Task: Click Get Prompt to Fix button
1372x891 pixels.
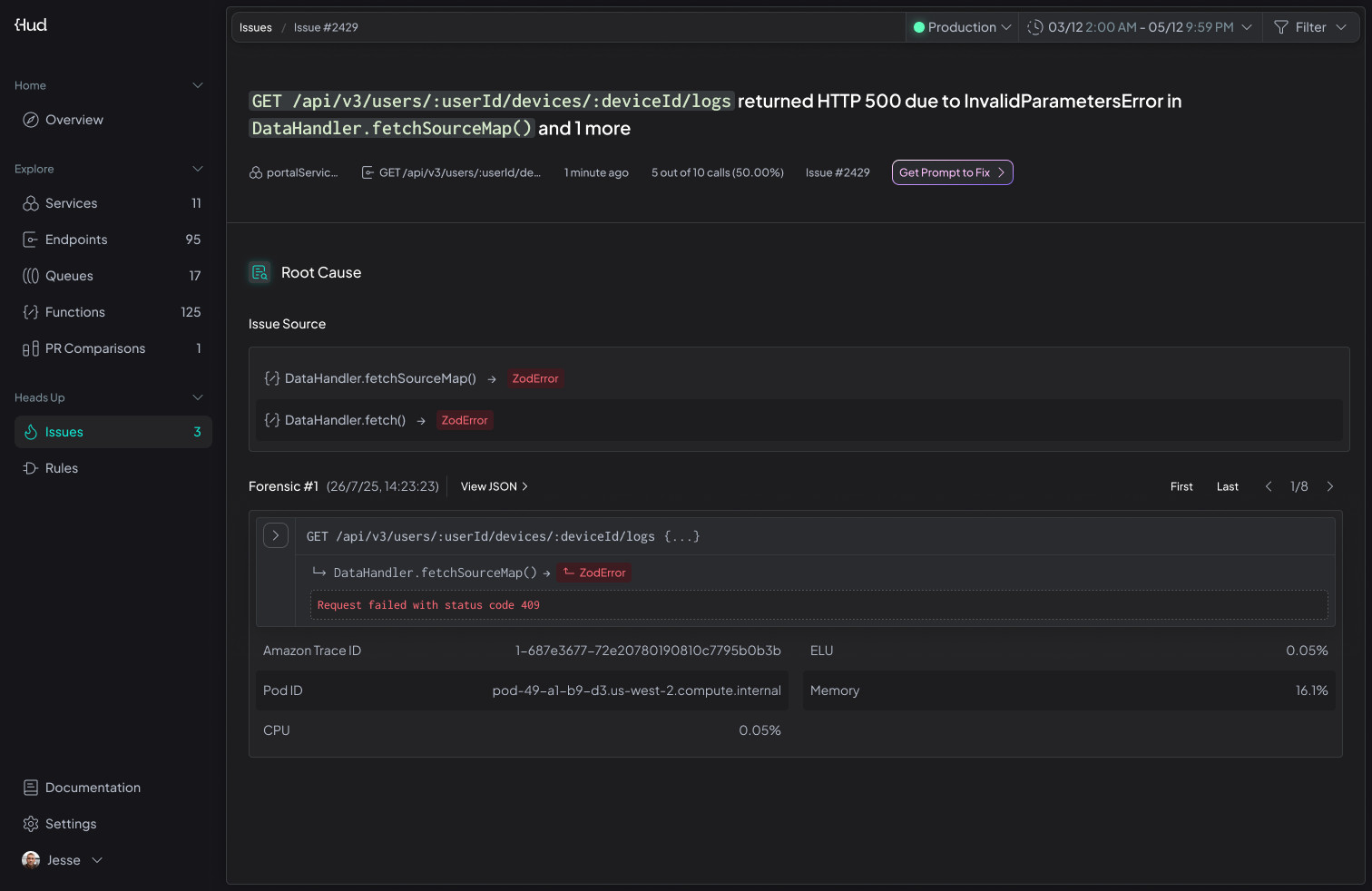Action: (x=952, y=172)
